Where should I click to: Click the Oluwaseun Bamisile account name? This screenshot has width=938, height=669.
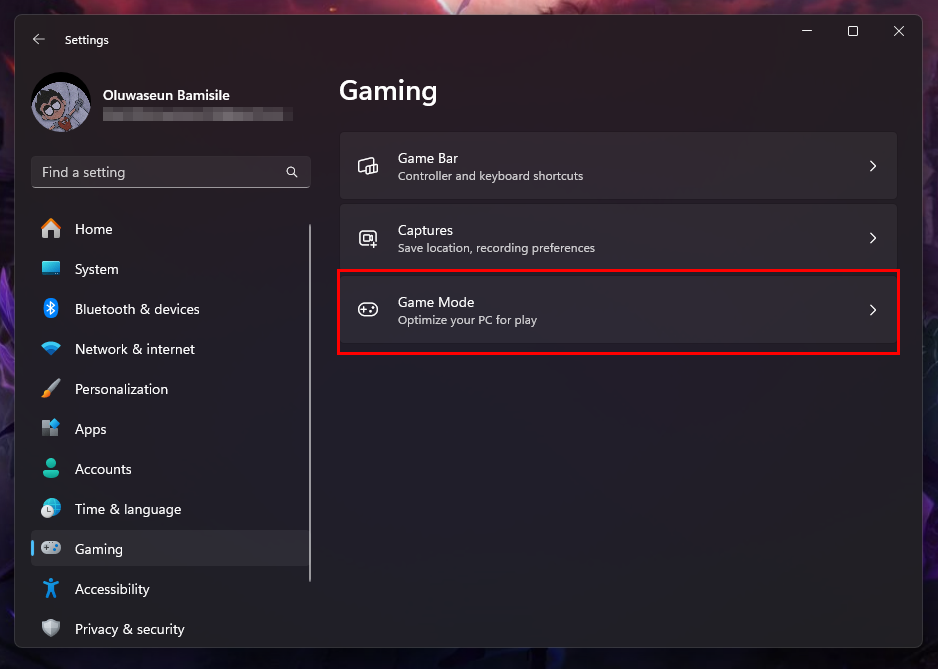click(x=166, y=95)
